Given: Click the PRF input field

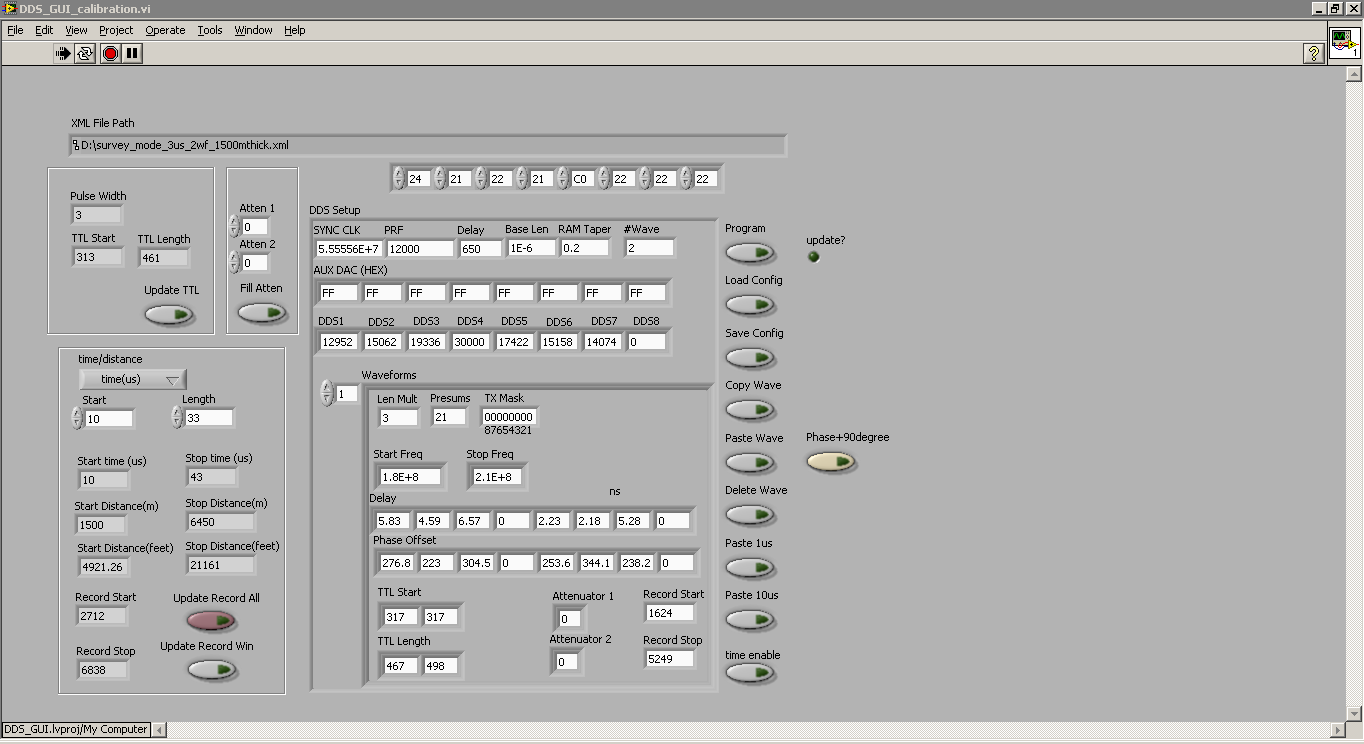Looking at the screenshot, I should coord(419,249).
